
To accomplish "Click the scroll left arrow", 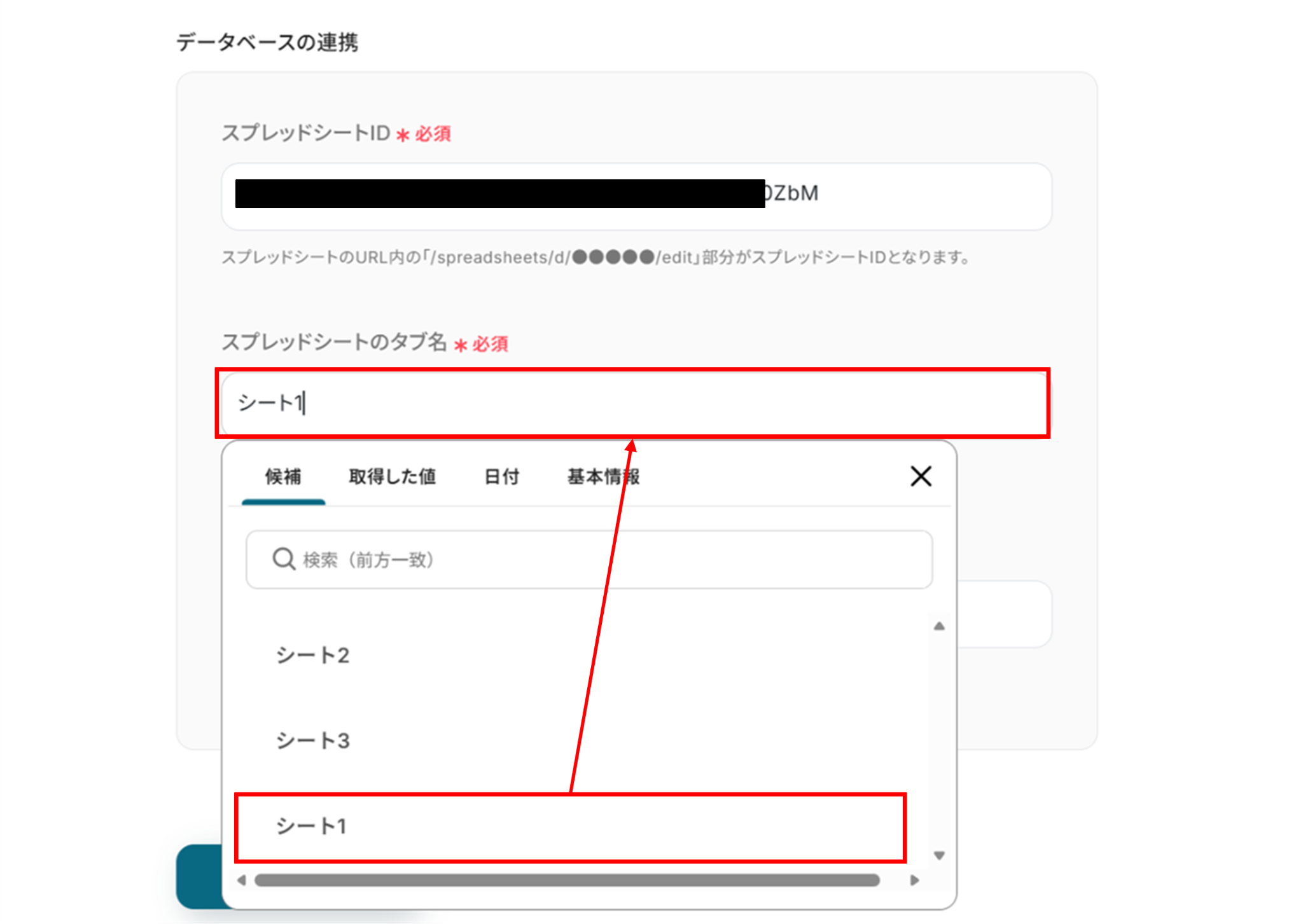I will tap(242, 881).
